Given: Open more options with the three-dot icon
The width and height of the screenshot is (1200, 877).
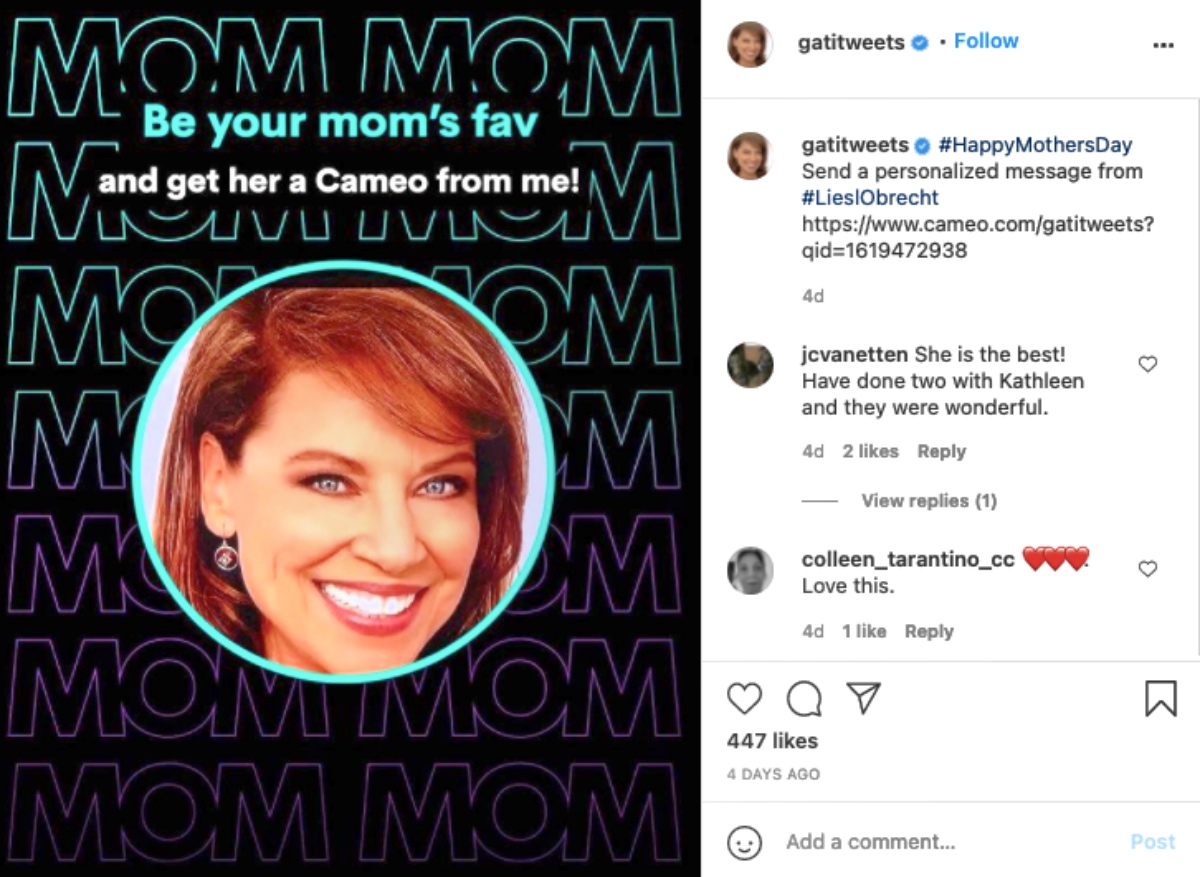Looking at the screenshot, I should click(1163, 44).
